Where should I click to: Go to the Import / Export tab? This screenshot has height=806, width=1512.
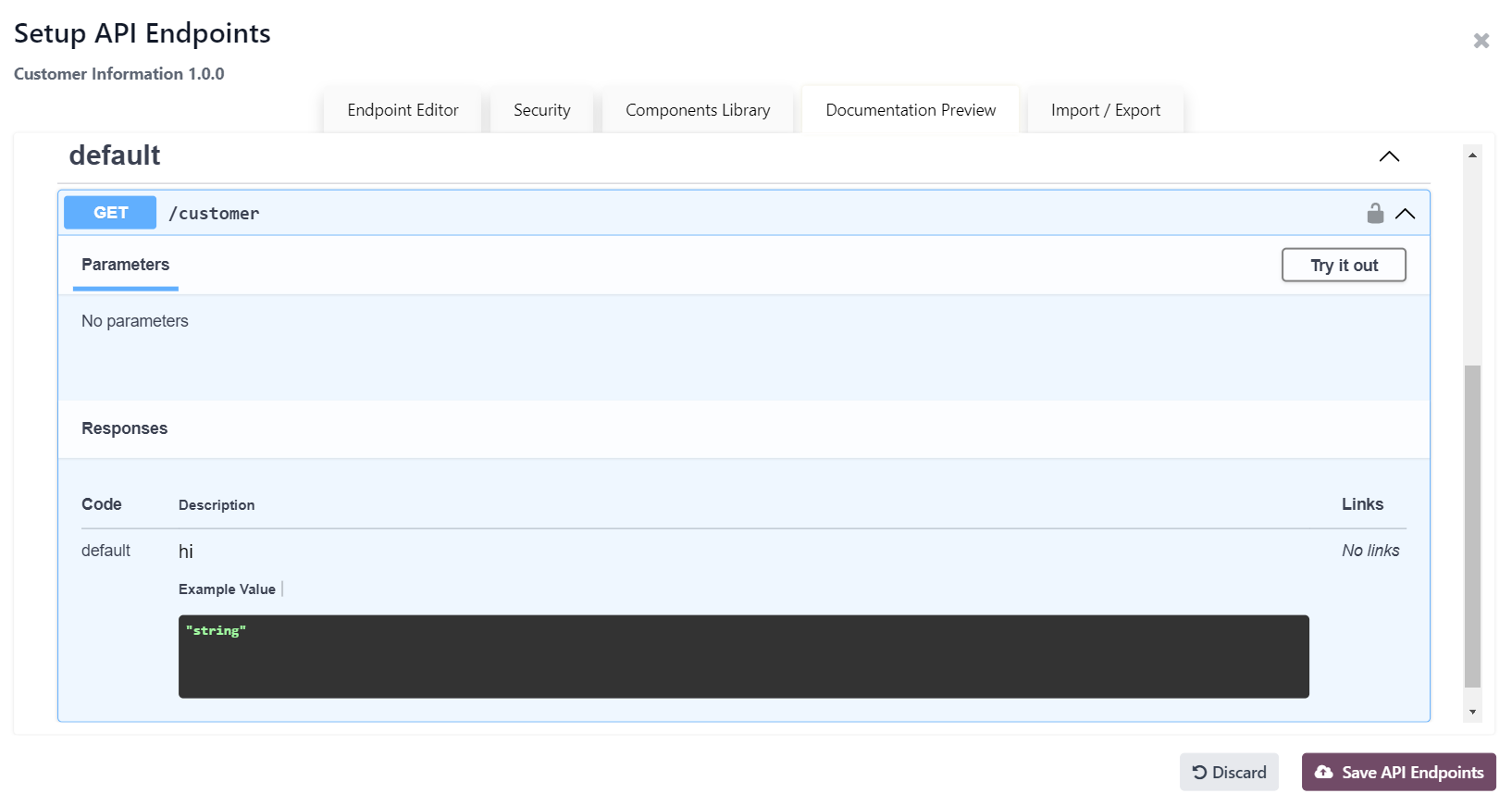tap(1105, 110)
